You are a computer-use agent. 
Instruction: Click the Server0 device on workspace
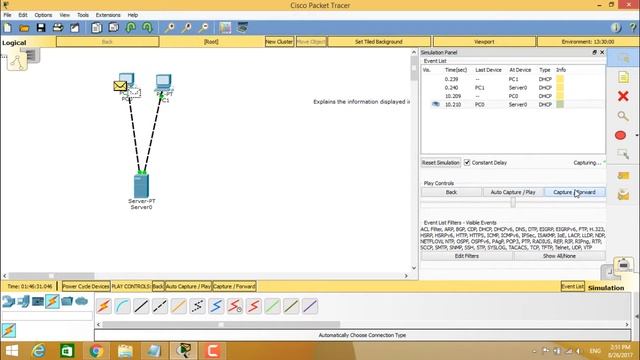pyautogui.click(x=142, y=186)
